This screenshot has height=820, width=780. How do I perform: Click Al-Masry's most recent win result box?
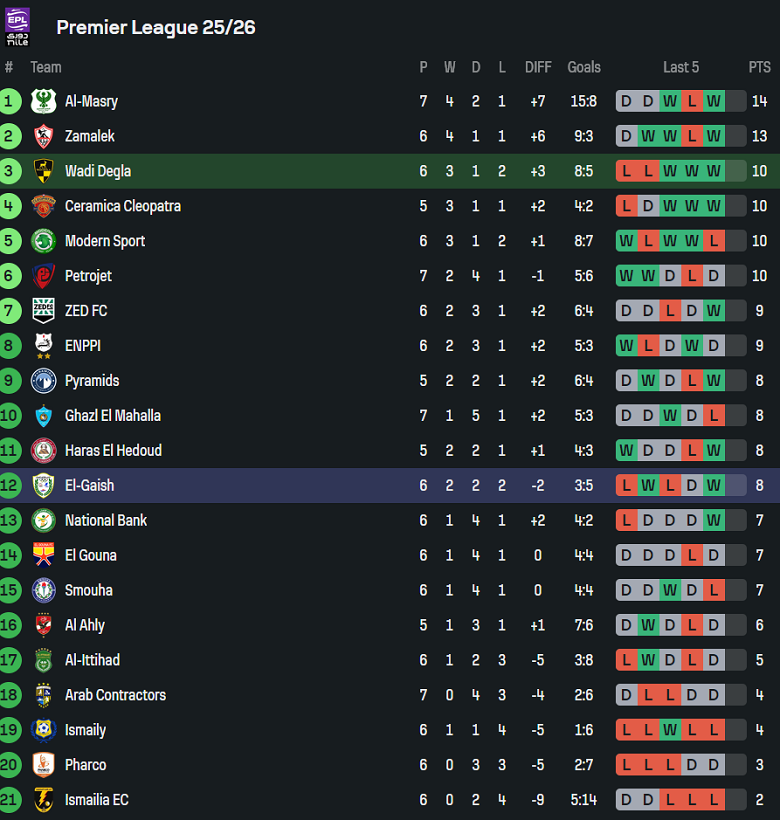point(714,101)
